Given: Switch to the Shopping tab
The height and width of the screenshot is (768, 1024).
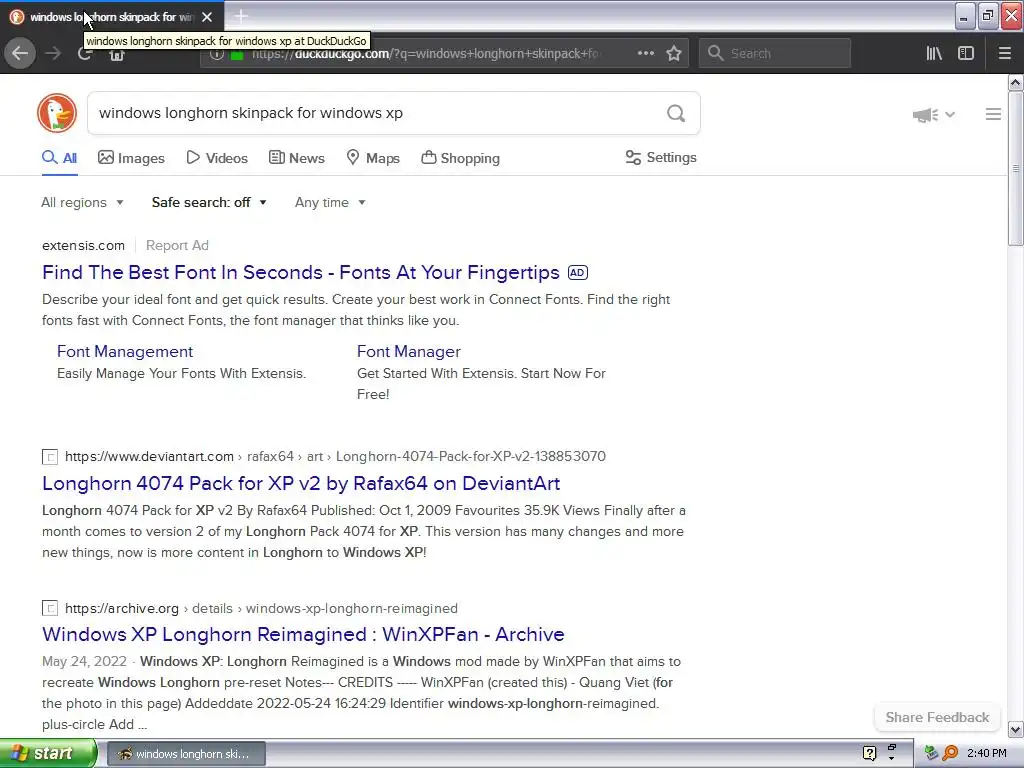Looking at the screenshot, I should (460, 158).
